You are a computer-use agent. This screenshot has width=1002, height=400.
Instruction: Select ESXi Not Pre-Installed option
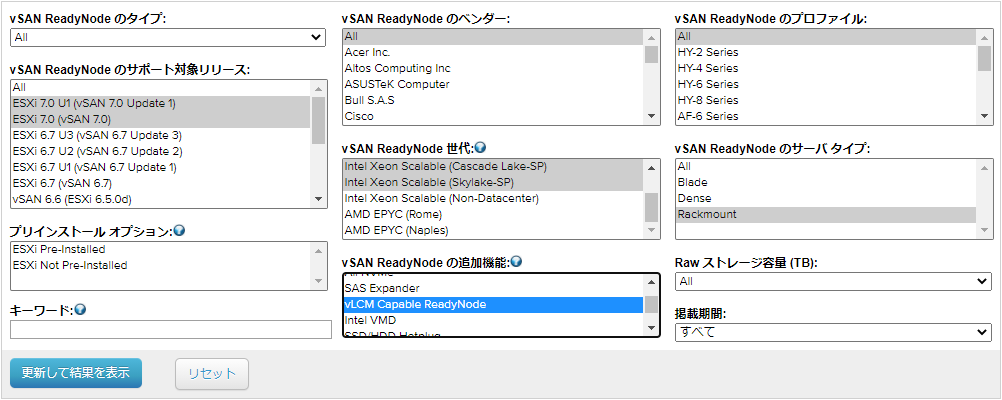161,265
